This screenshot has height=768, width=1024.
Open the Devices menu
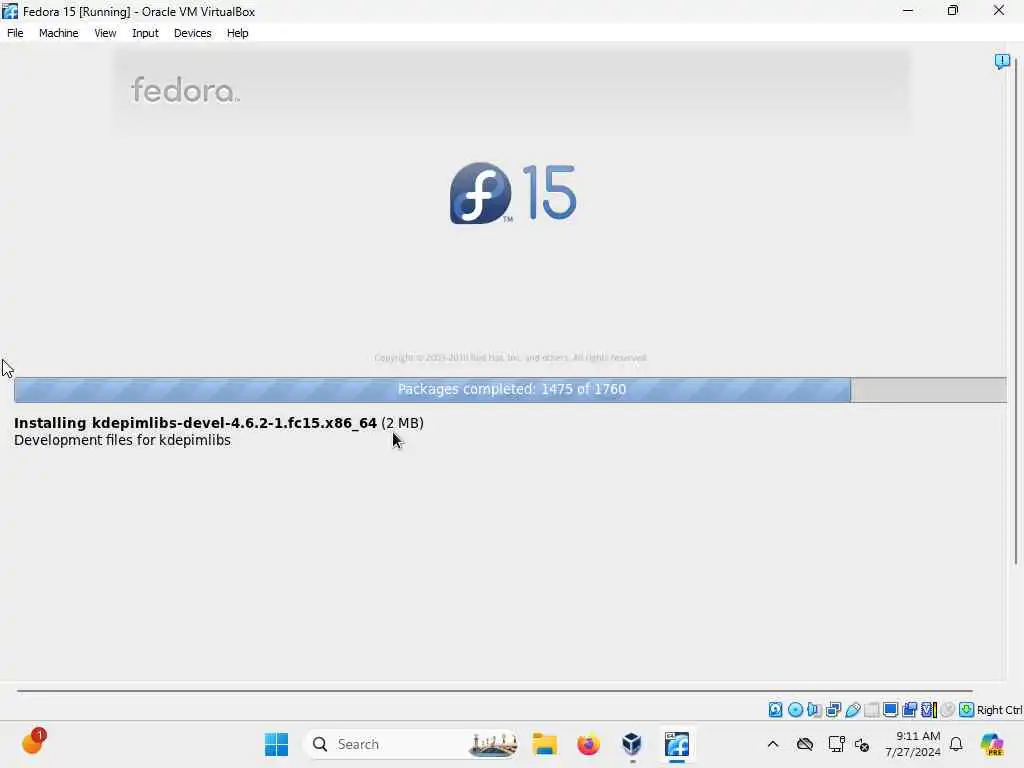click(x=192, y=33)
